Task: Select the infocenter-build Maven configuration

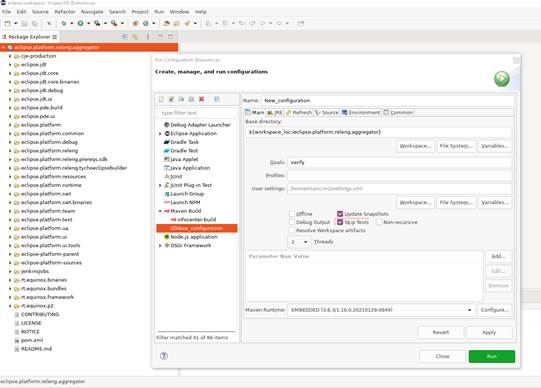Action: pyautogui.click(x=196, y=220)
